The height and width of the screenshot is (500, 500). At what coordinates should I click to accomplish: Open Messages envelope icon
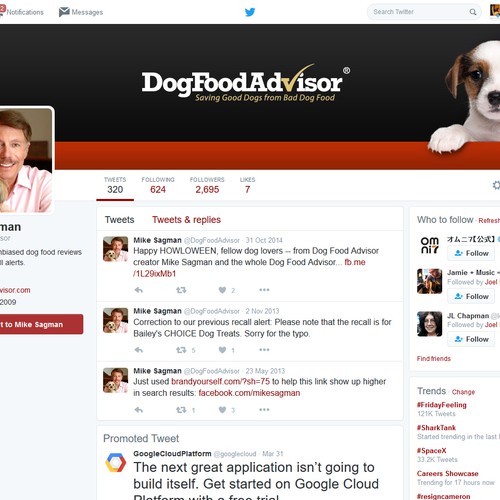pyautogui.click(x=64, y=12)
